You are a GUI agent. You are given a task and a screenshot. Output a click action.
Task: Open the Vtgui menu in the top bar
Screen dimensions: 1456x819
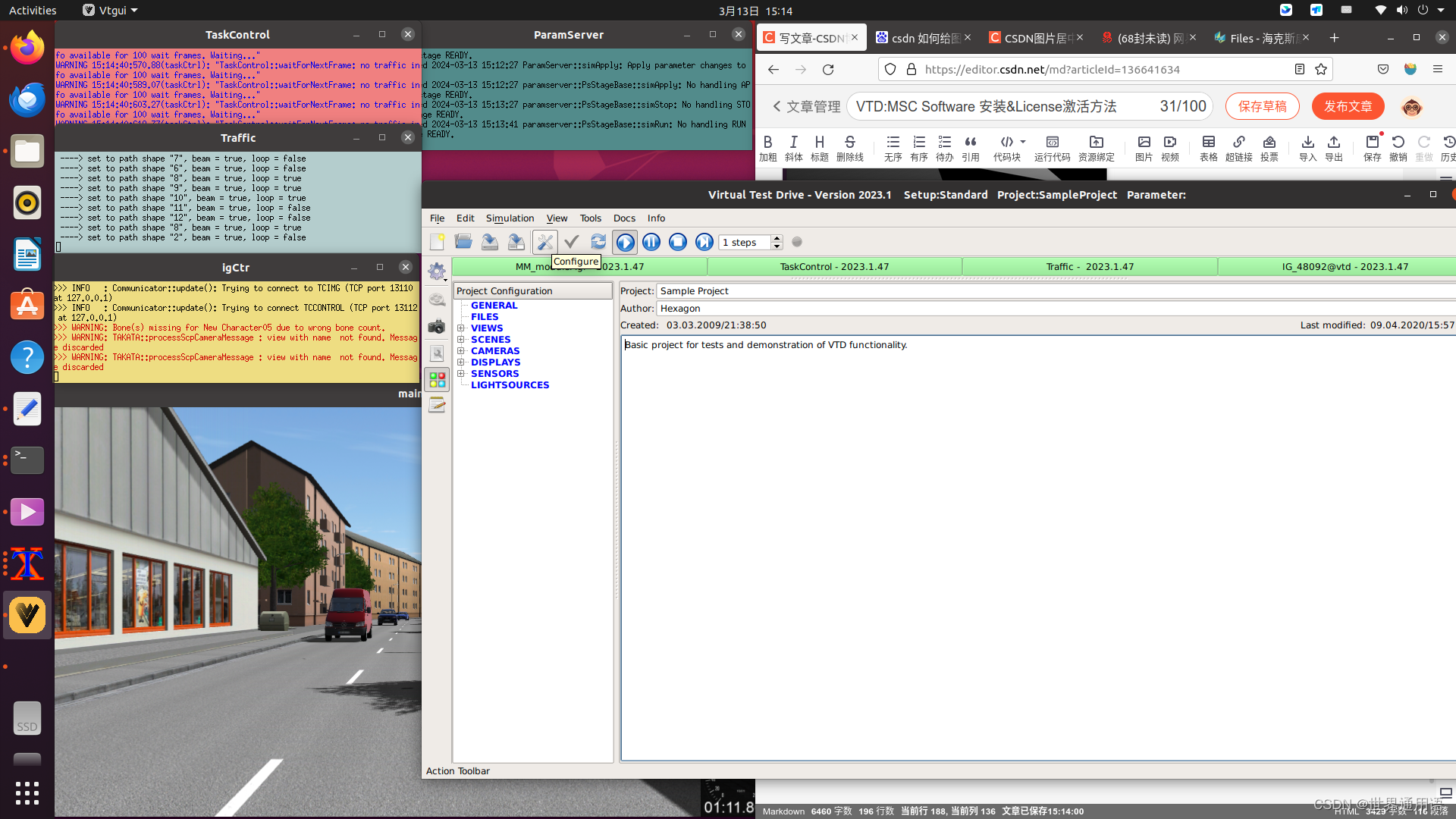click(x=109, y=10)
